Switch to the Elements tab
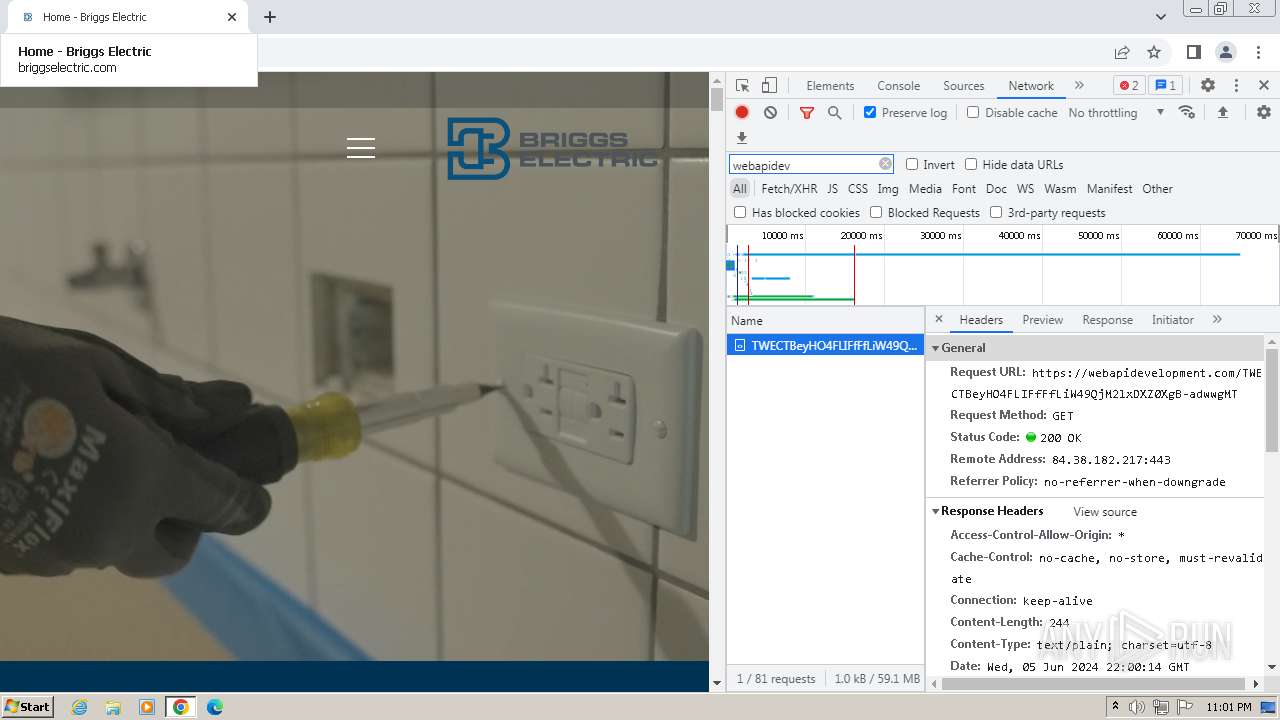This screenshot has height=720, width=1280. pos(830,86)
